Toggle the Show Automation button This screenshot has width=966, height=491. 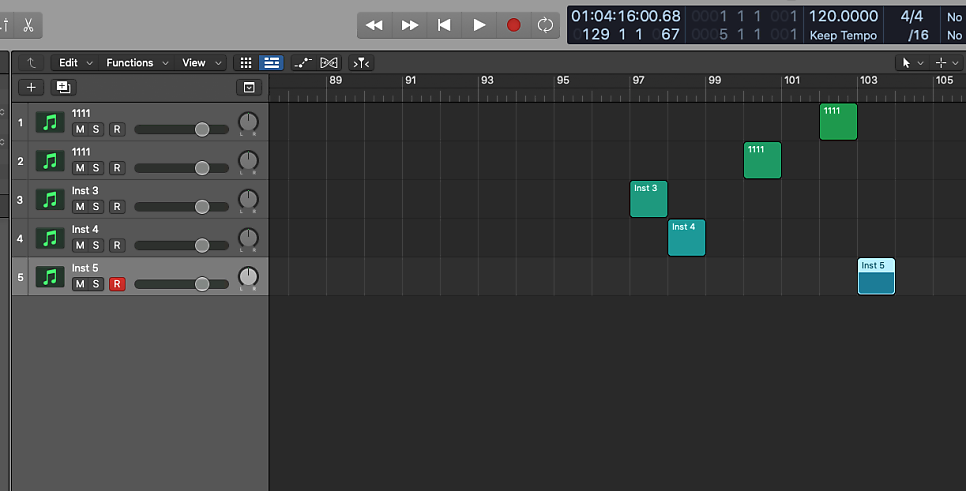pyautogui.click(x=302, y=63)
